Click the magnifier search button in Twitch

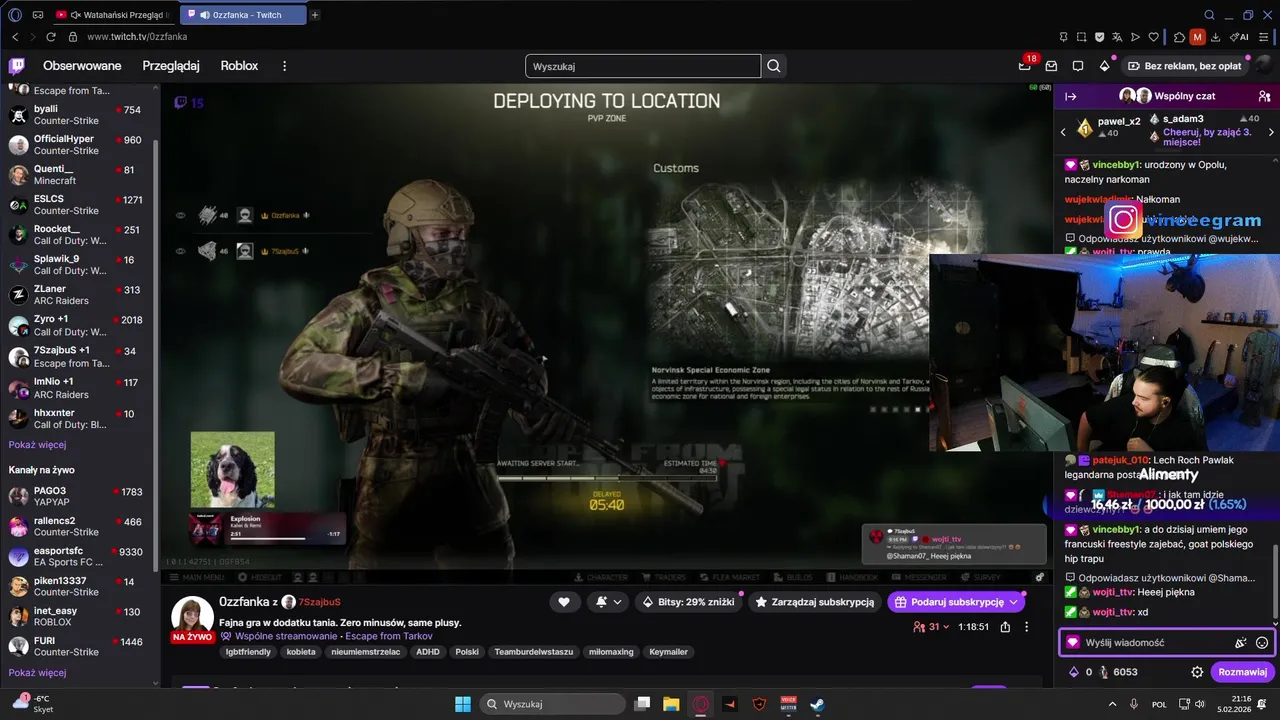pyautogui.click(x=774, y=66)
